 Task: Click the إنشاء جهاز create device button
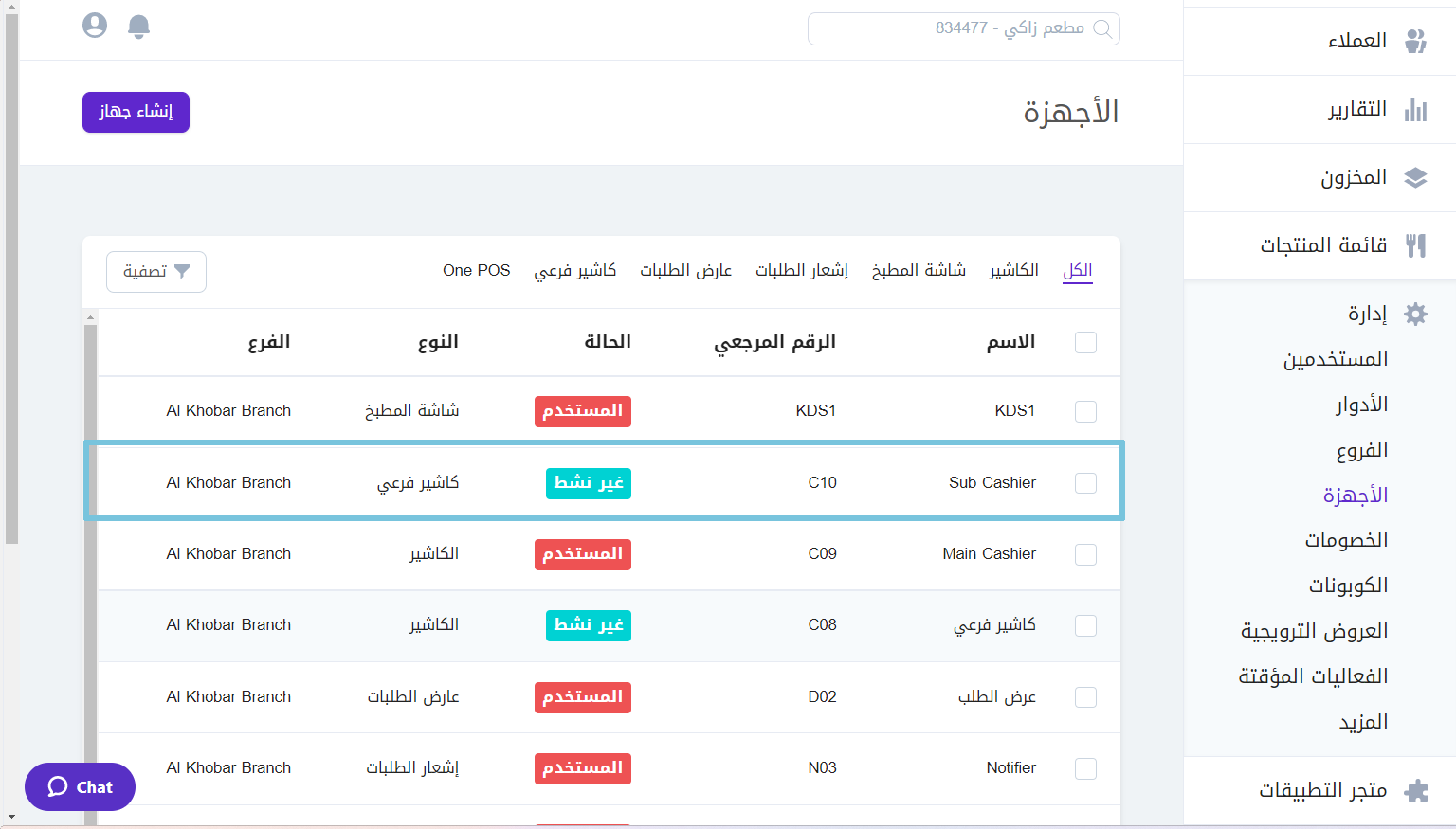tap(136, 112)
